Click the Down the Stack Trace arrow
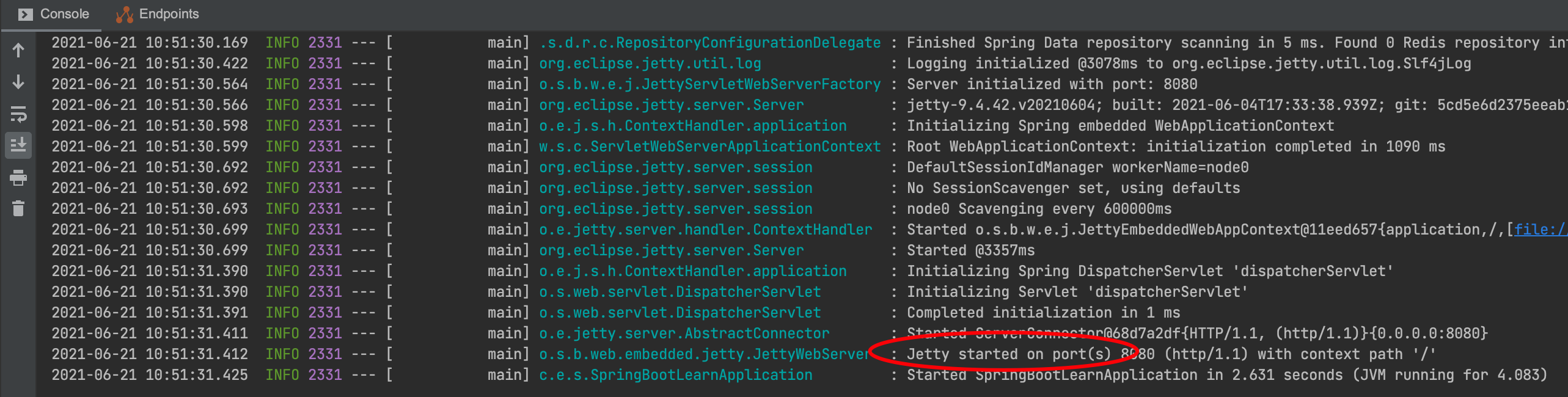The height and width of the screenshot is (397, 1568). coord(18,82)
